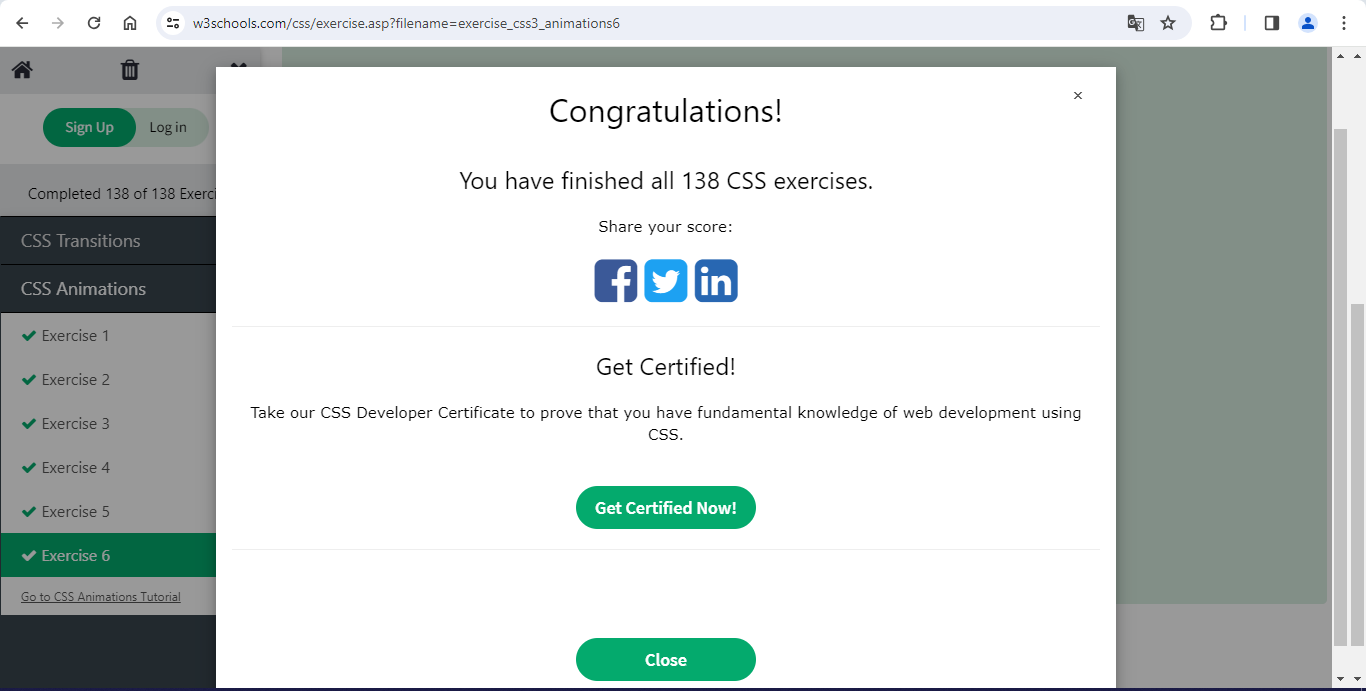Viewport: 1366px width, 691px height.
Task: Follow Go to CSS Animations Tutorial link
Action: click(x=101, y=597)
